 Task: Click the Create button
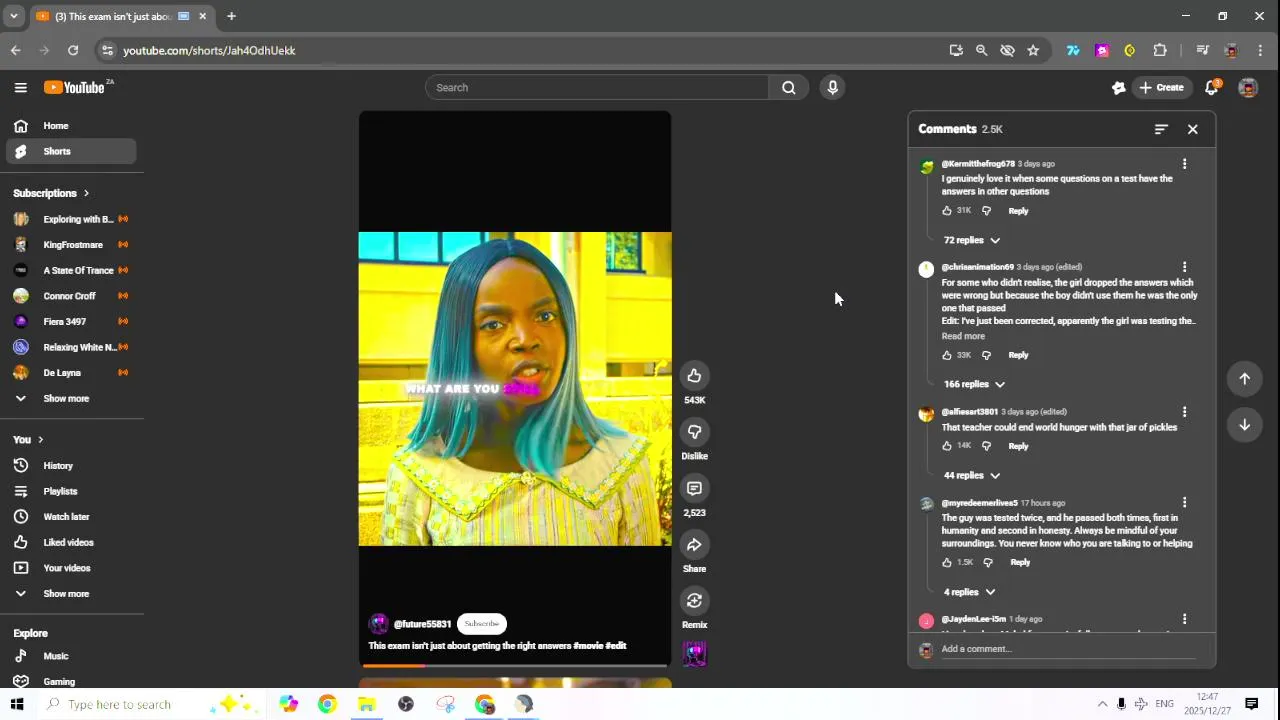[x=1162, y=87]
